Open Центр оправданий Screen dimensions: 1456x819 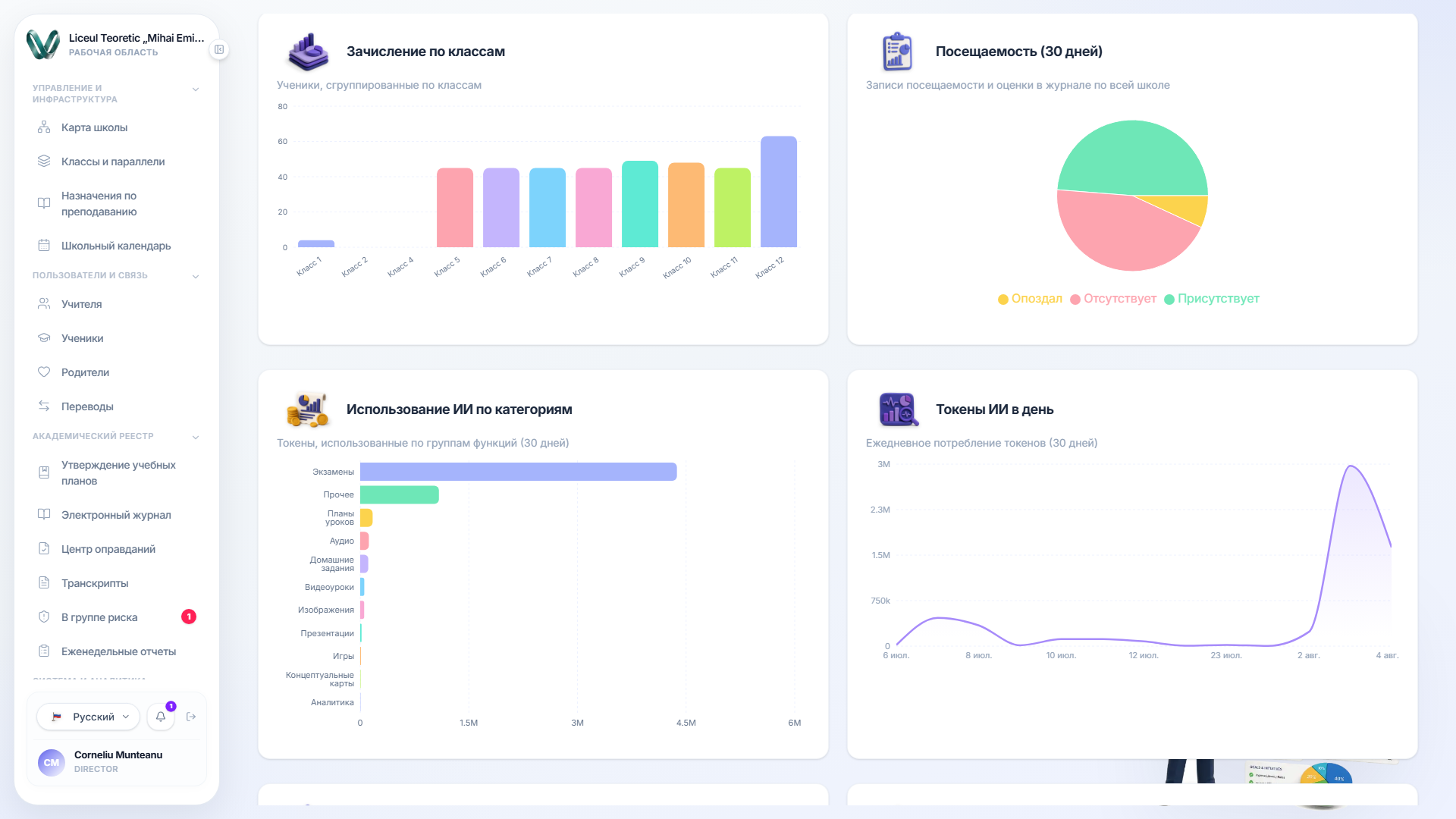(x=117, y=549)
